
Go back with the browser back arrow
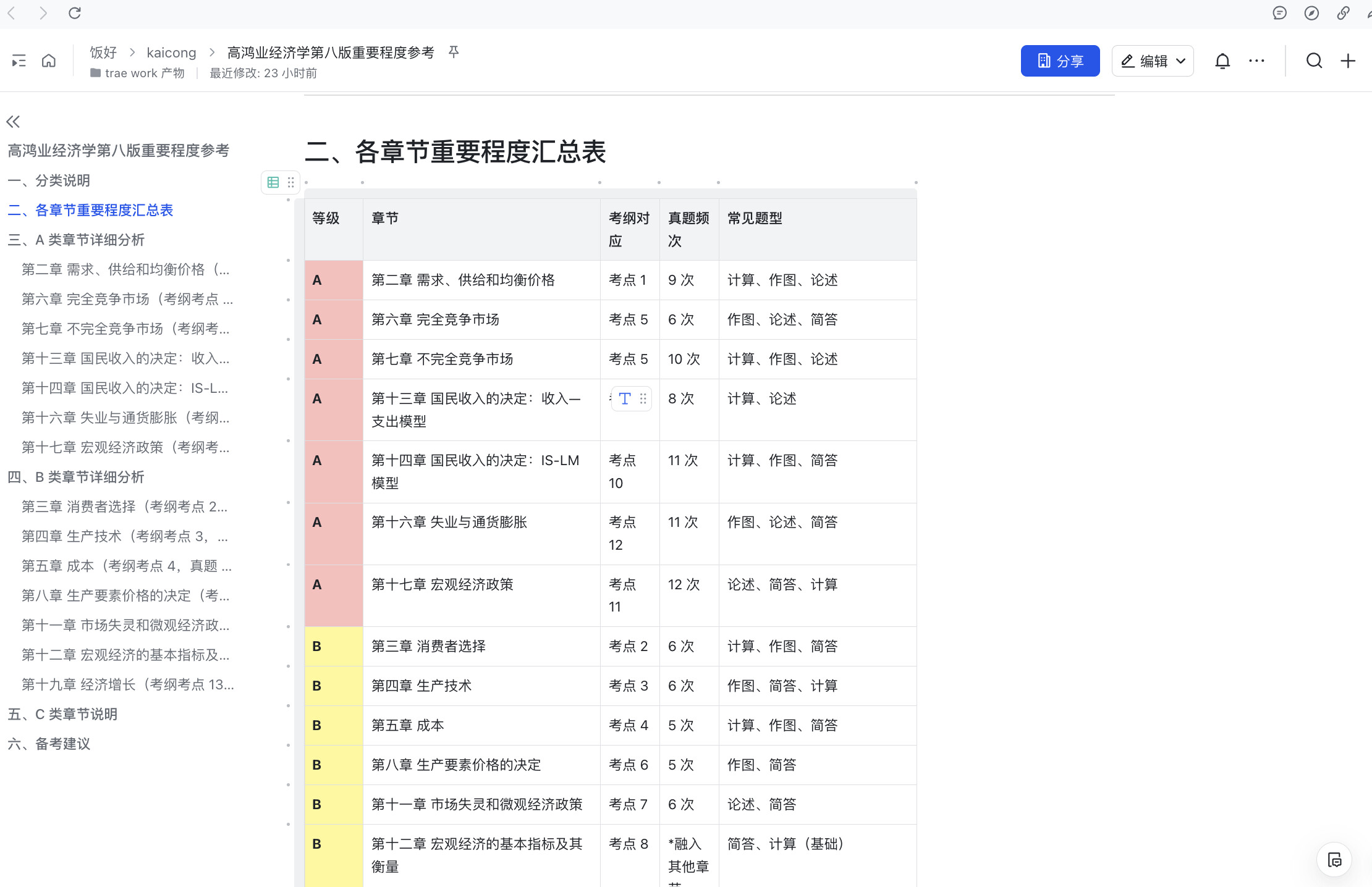tap(12, 13)
